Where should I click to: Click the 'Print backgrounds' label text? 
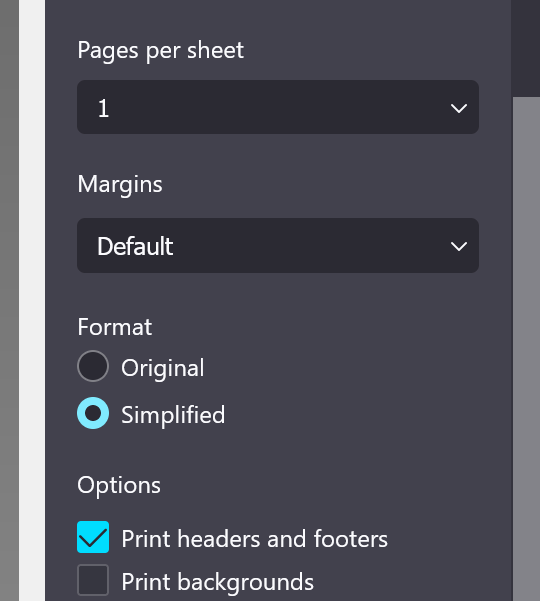[x=217, y=582]
